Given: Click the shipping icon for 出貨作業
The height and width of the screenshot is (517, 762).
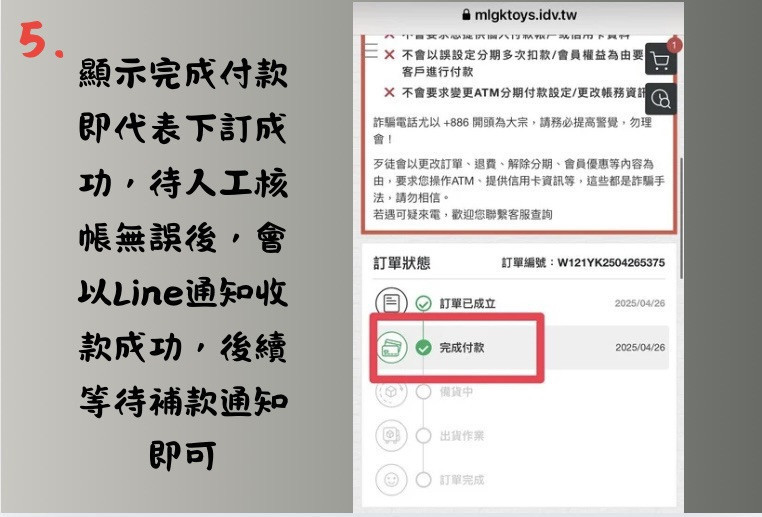Looking at the screenshot, I should tap(391, 435).
